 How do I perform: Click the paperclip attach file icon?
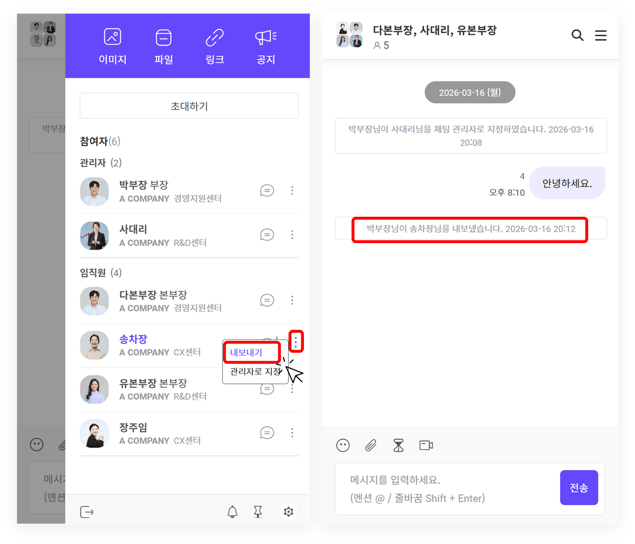[x=370, y=445]
